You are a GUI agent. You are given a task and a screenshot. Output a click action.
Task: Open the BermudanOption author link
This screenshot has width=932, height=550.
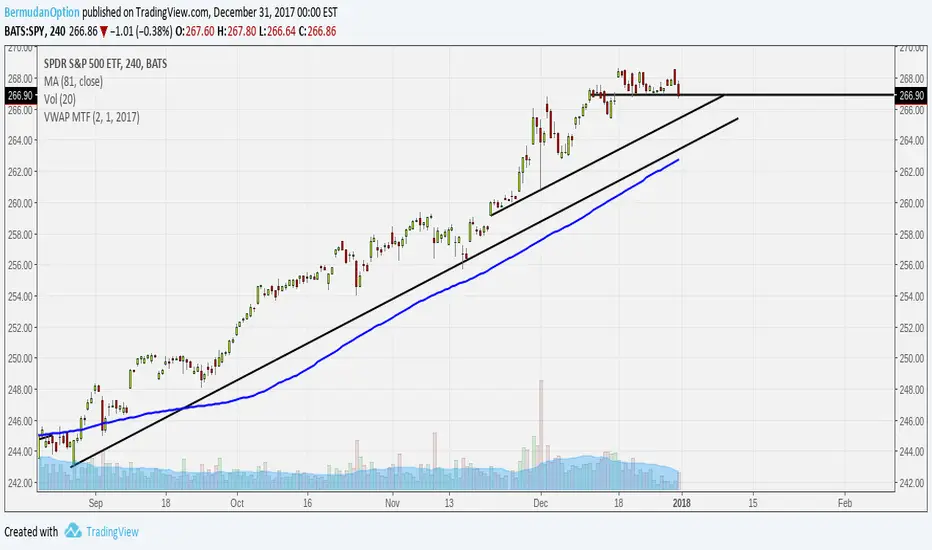(x=42, y=12)
